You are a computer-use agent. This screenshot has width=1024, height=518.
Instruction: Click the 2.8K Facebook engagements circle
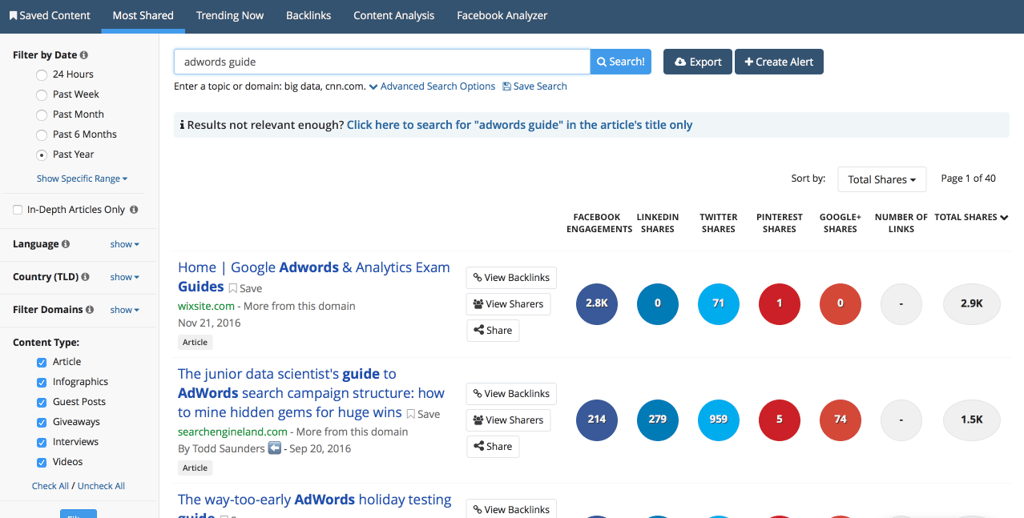[x=597, y=304]
